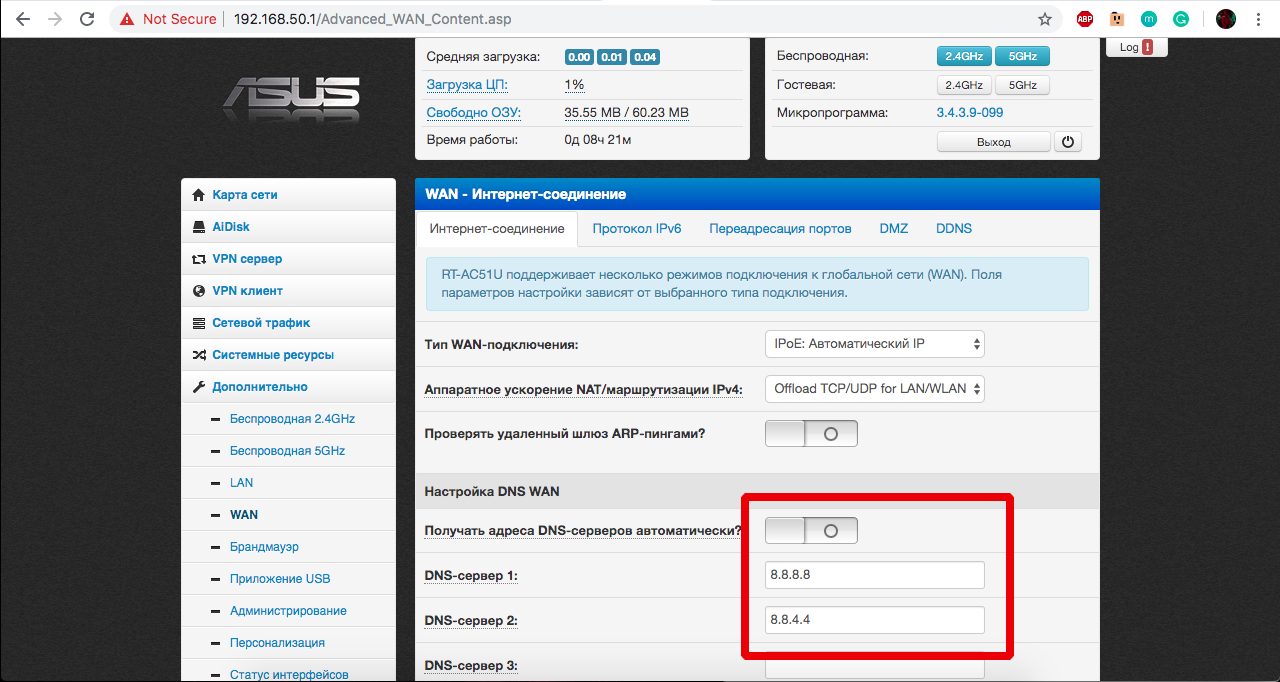Toggle ARP ping gateway check switch
This screenshot has height=682, width=1280.
[811, 434]
